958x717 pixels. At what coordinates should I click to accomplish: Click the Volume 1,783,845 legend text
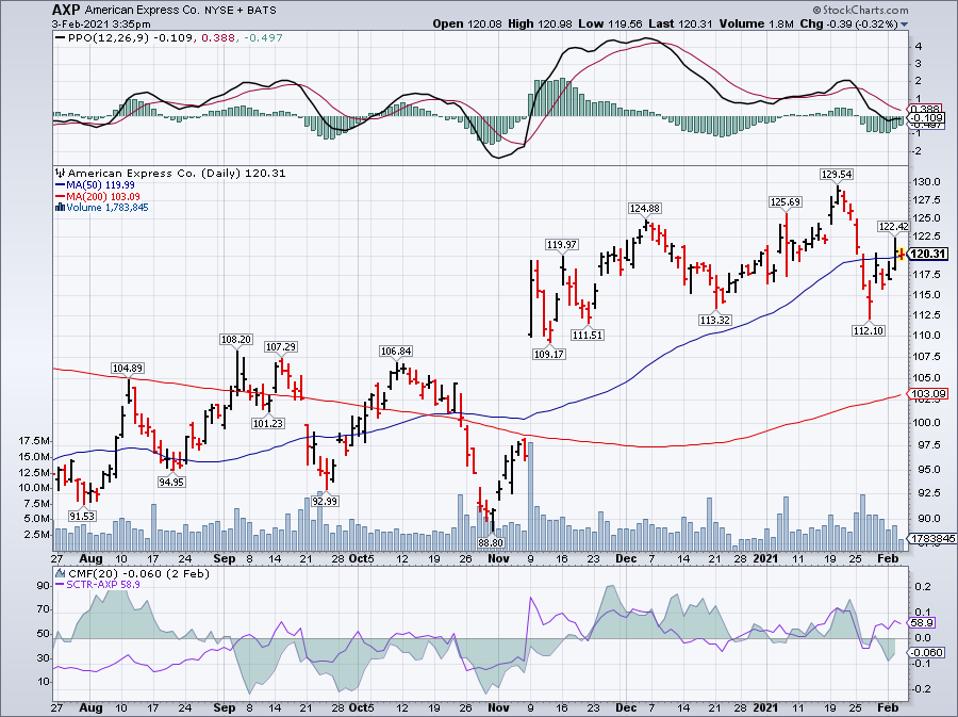click(107, 208)
